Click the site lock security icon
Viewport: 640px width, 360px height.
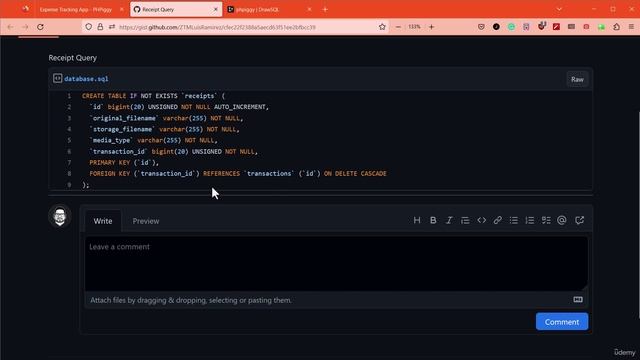(100, 27)
